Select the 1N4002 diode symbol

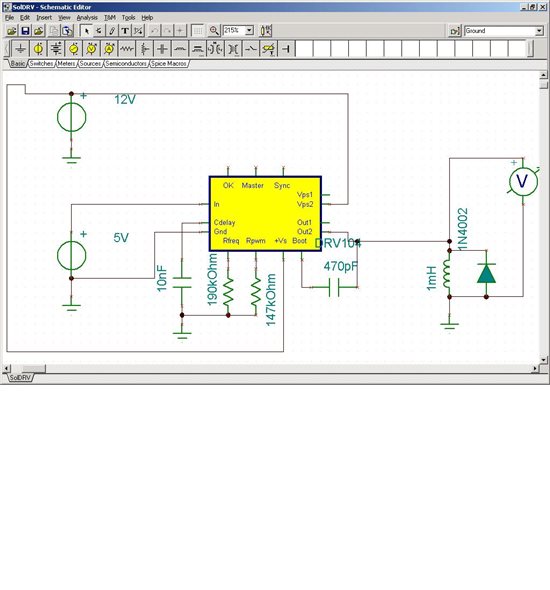pos(486,274)
